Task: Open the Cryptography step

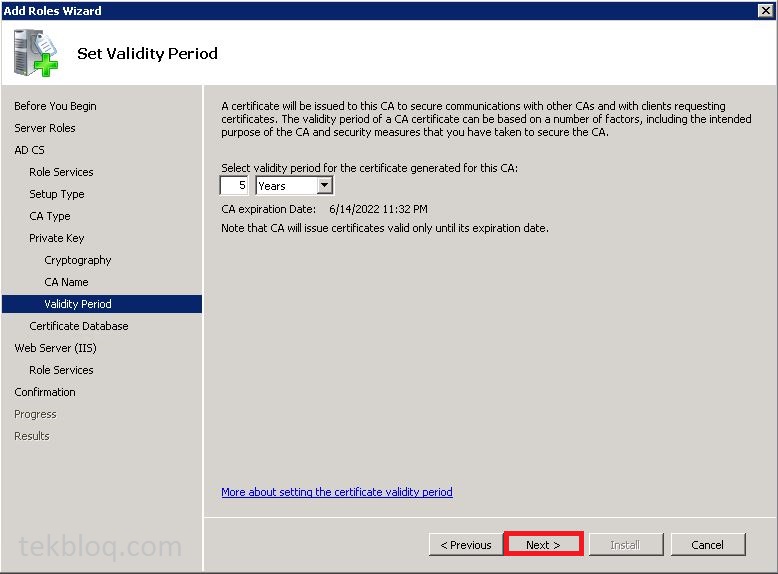Action: click(77, 260)
